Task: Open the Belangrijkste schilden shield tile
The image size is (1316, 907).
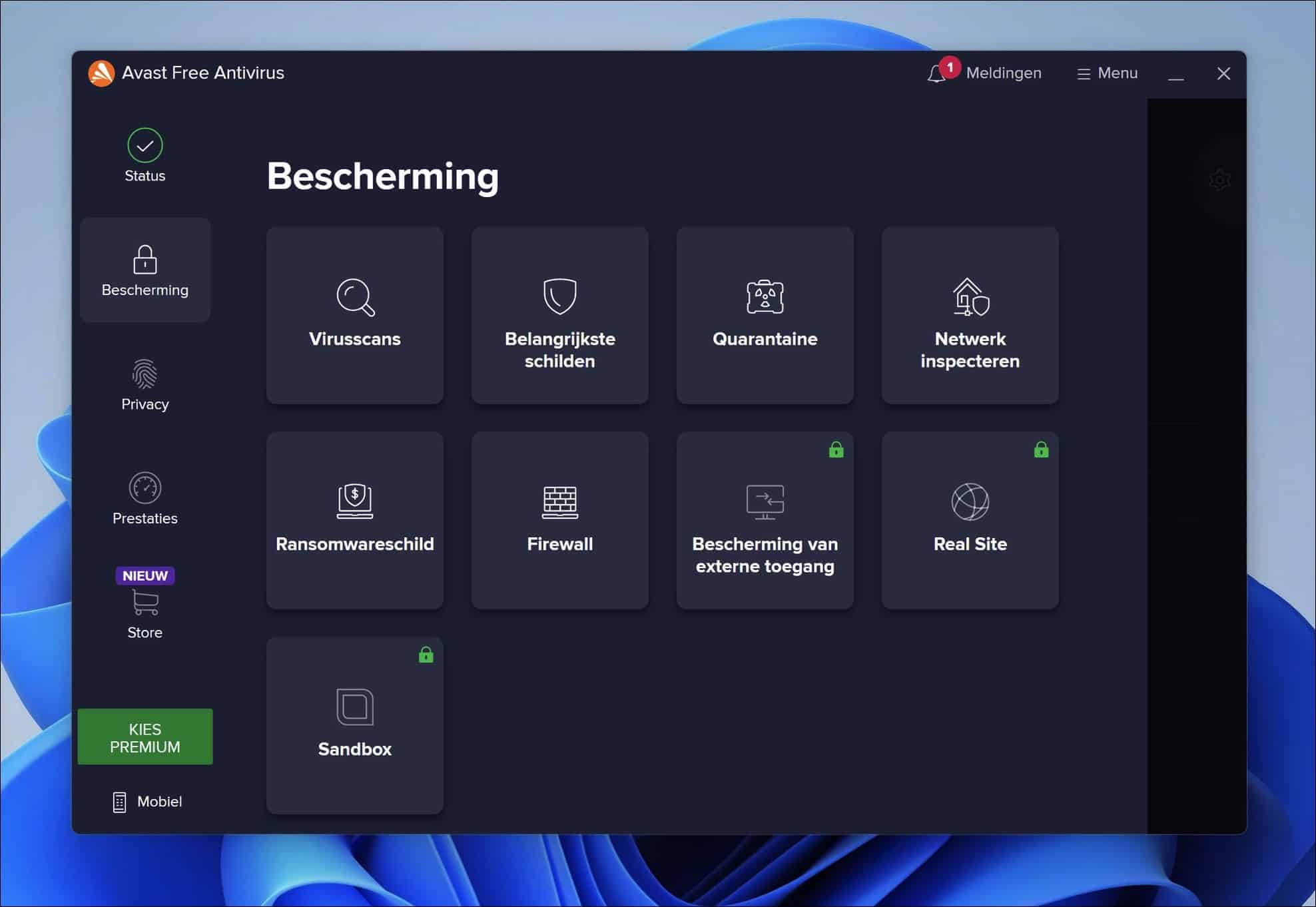Action: tap(560, 316)
